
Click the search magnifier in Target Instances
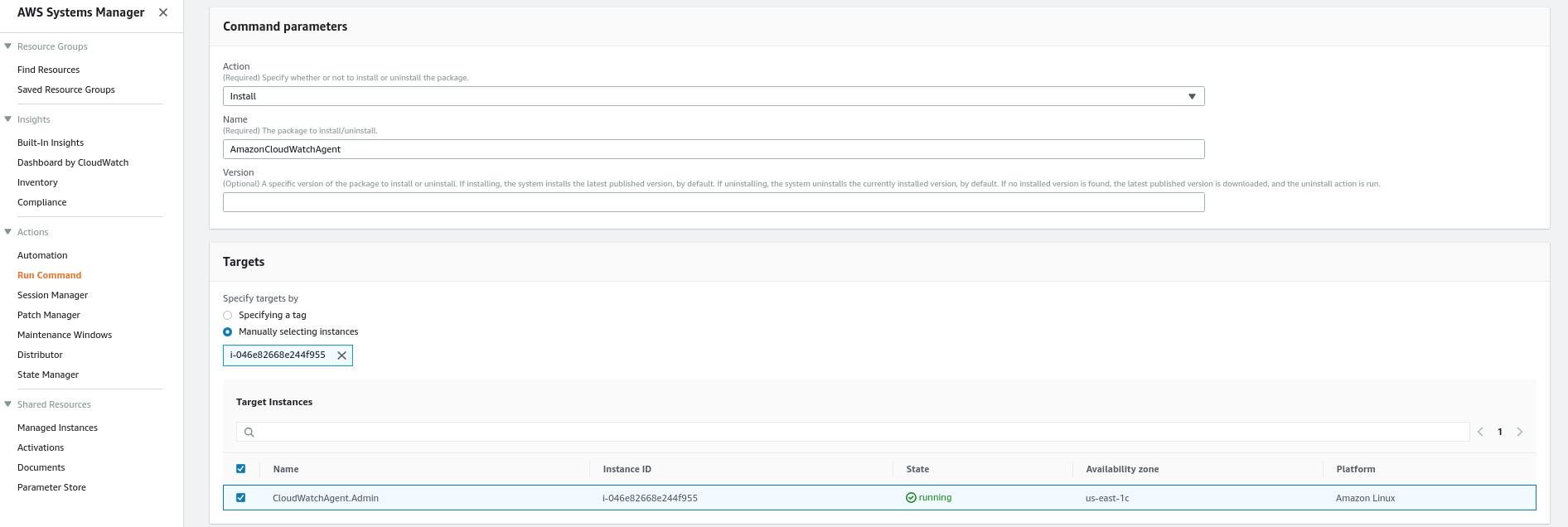pos(249,432)
